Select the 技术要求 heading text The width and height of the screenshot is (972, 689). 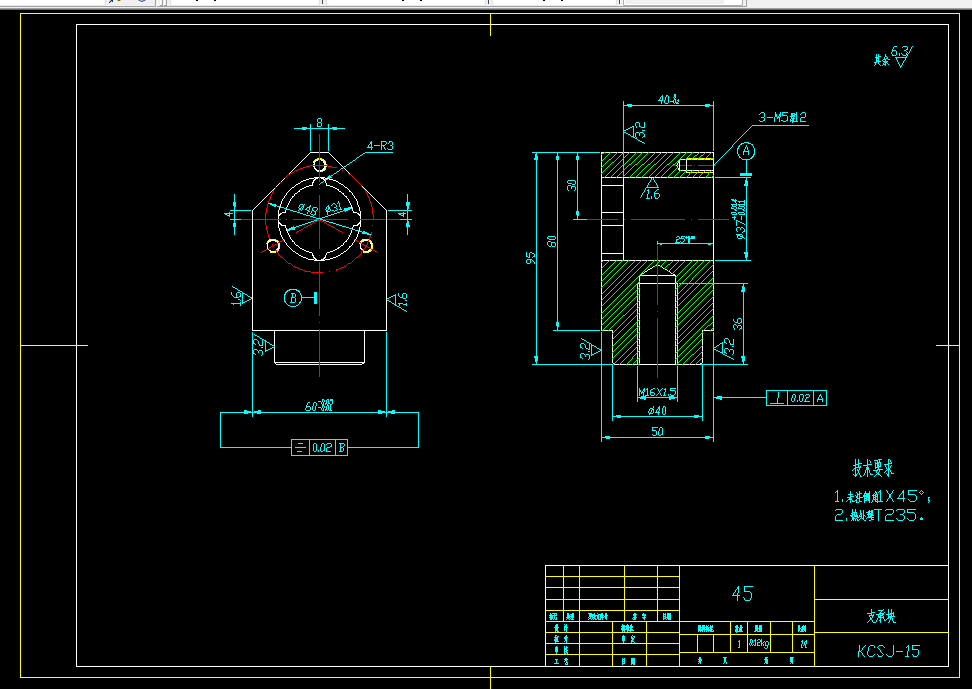(x=873, y=468)
